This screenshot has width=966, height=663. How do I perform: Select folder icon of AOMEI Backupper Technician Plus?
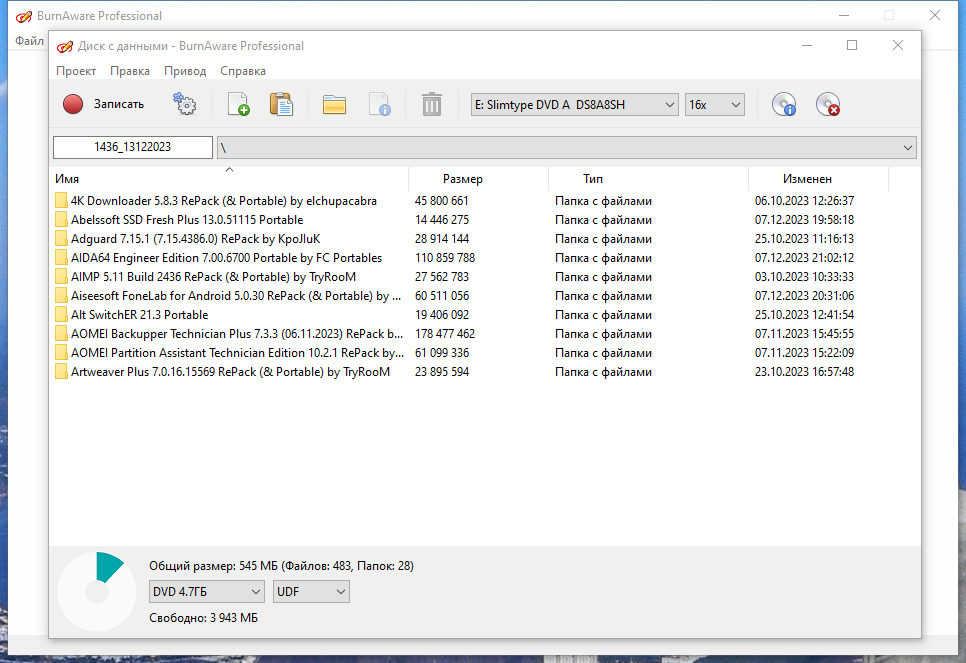pyautogui.click(x=61, y=334)
